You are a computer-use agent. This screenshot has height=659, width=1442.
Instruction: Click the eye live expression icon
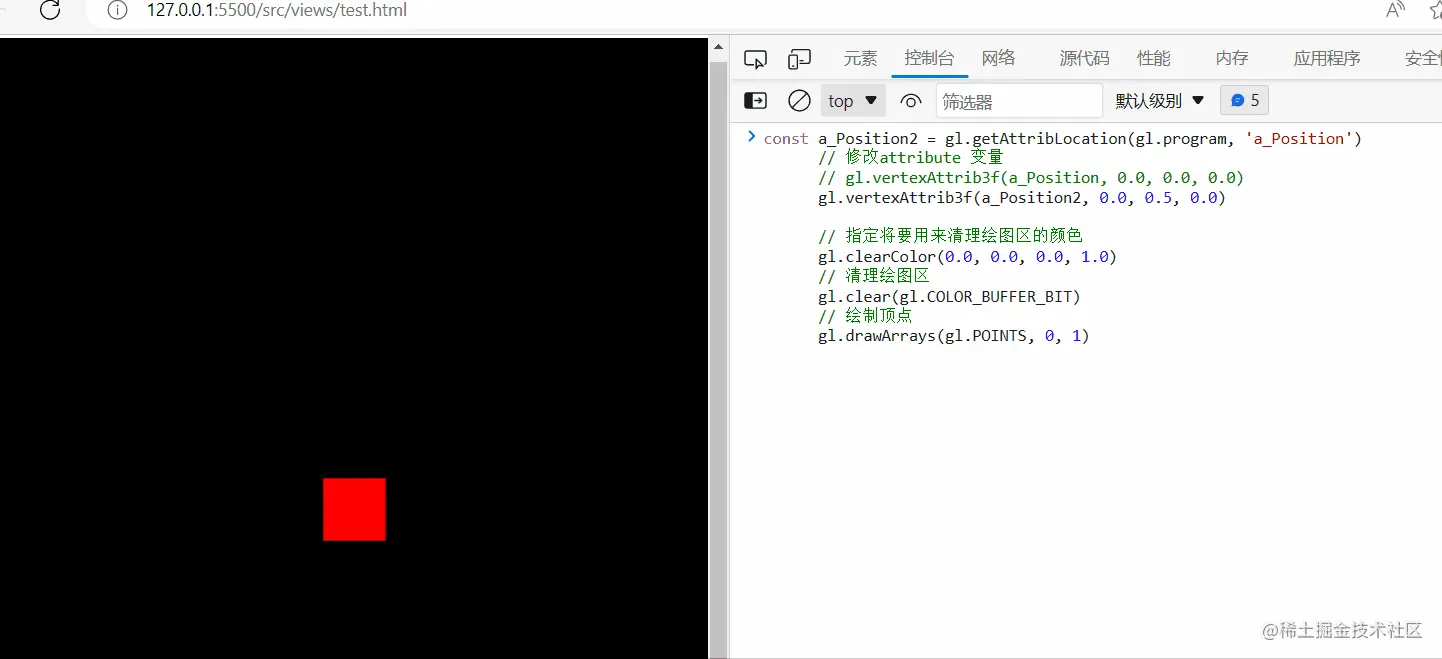910,100
